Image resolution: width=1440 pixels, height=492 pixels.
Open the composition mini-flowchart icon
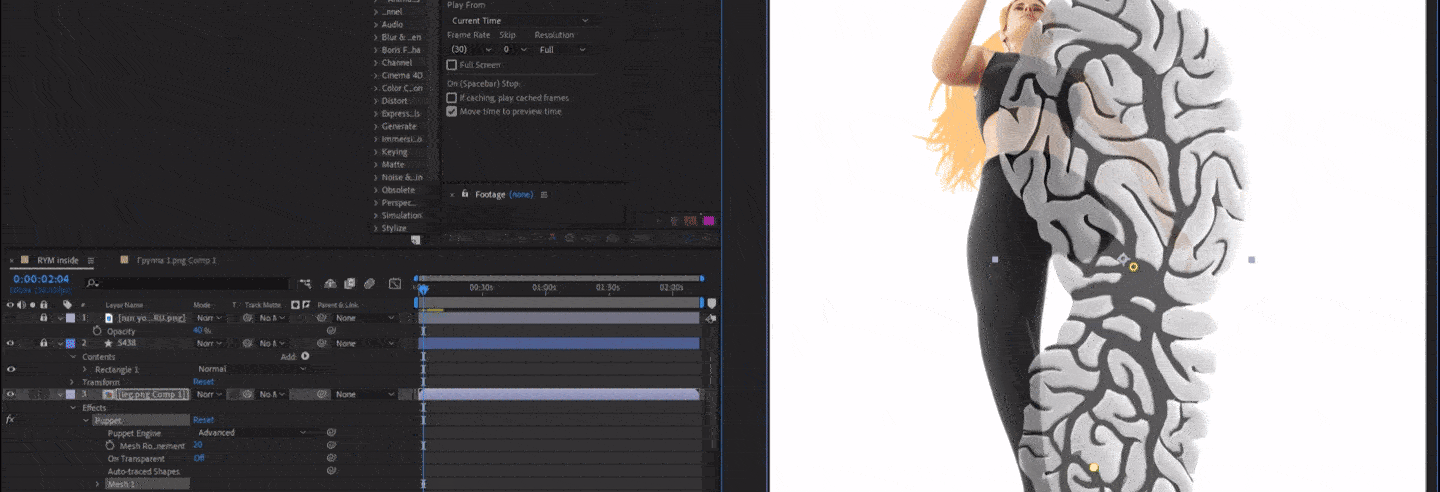pyautogui.click(x=304, y=284)
